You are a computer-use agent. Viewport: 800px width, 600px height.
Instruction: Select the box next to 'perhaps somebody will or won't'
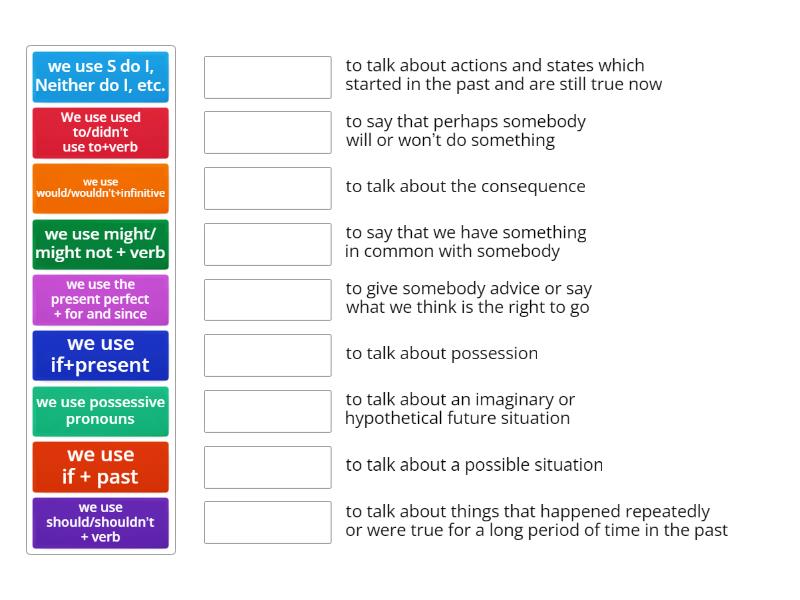[x=267, y=132]
